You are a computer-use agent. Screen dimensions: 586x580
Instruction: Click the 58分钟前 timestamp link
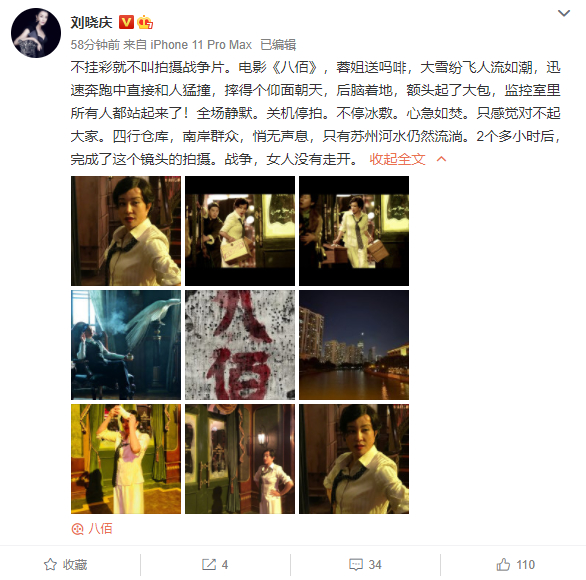tap(95, 45)
